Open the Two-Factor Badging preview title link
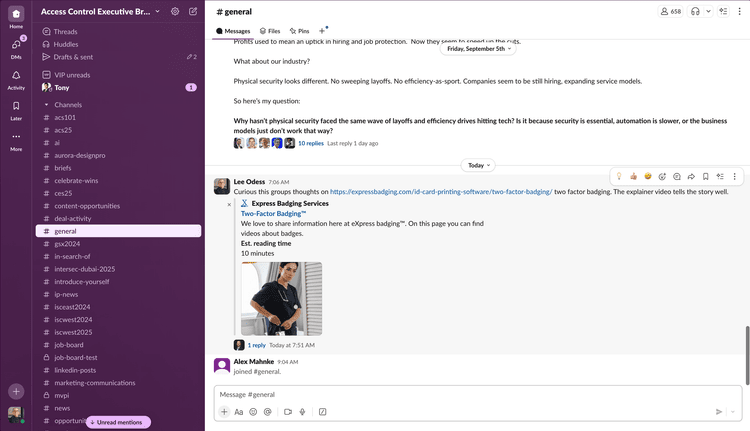This screenshot has width=750, height=431. tap(273, 214)
